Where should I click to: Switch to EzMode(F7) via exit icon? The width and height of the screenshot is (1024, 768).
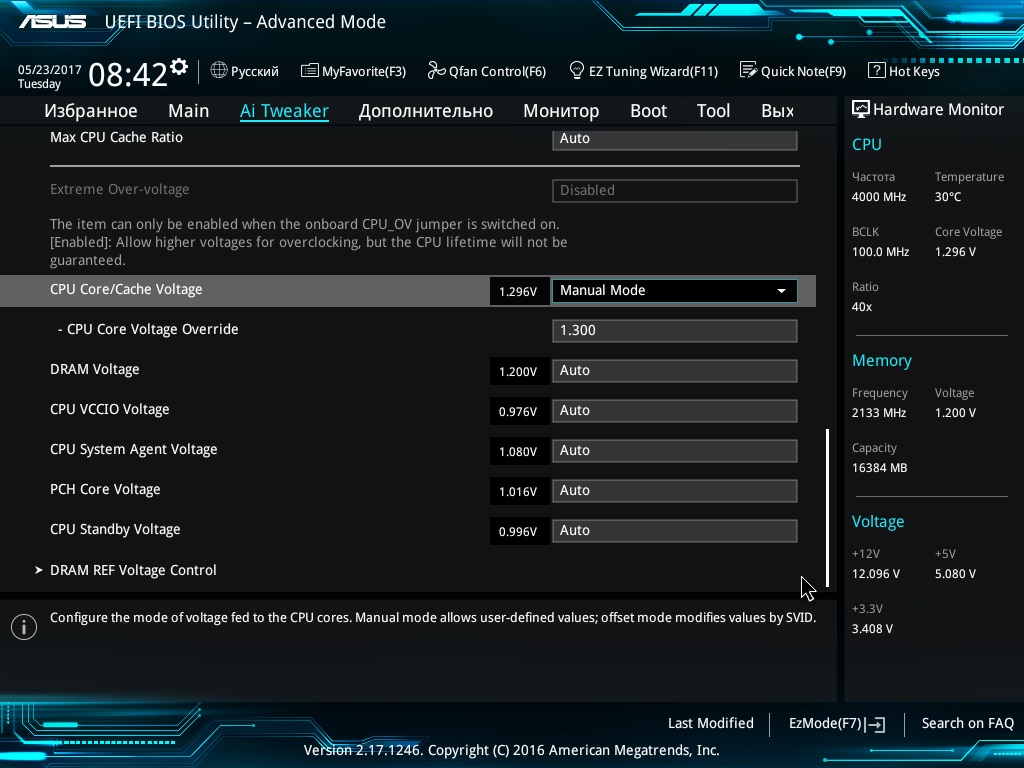(x=875, y=724)
